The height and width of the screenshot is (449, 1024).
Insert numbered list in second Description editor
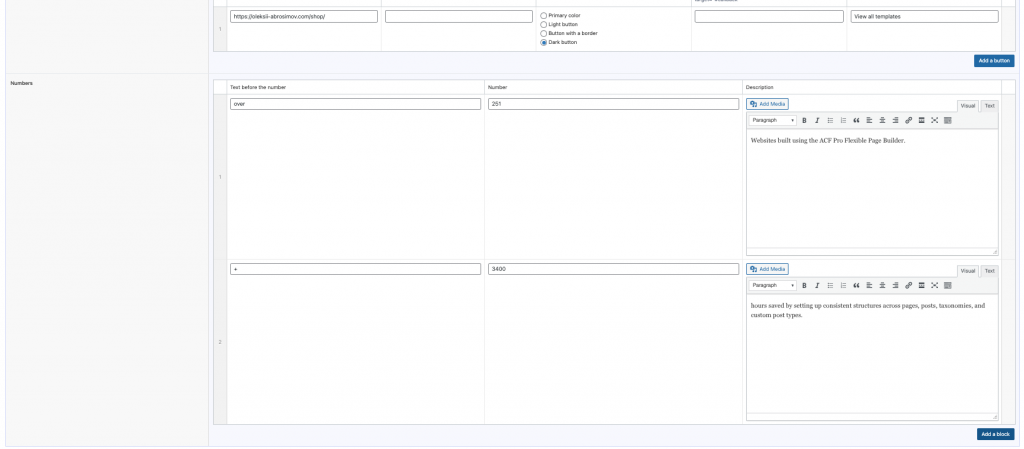click(843, 286)
